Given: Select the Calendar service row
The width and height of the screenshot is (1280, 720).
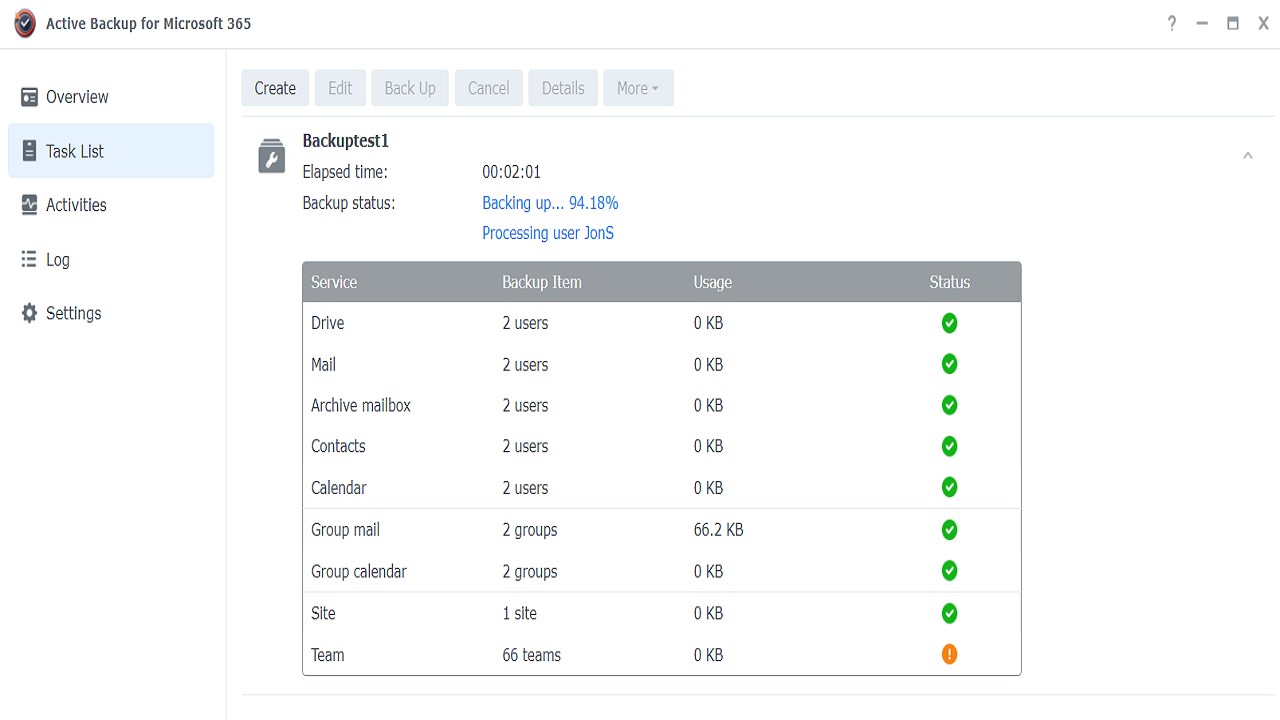Looking at the screenshot, I should tap(661, 487).
